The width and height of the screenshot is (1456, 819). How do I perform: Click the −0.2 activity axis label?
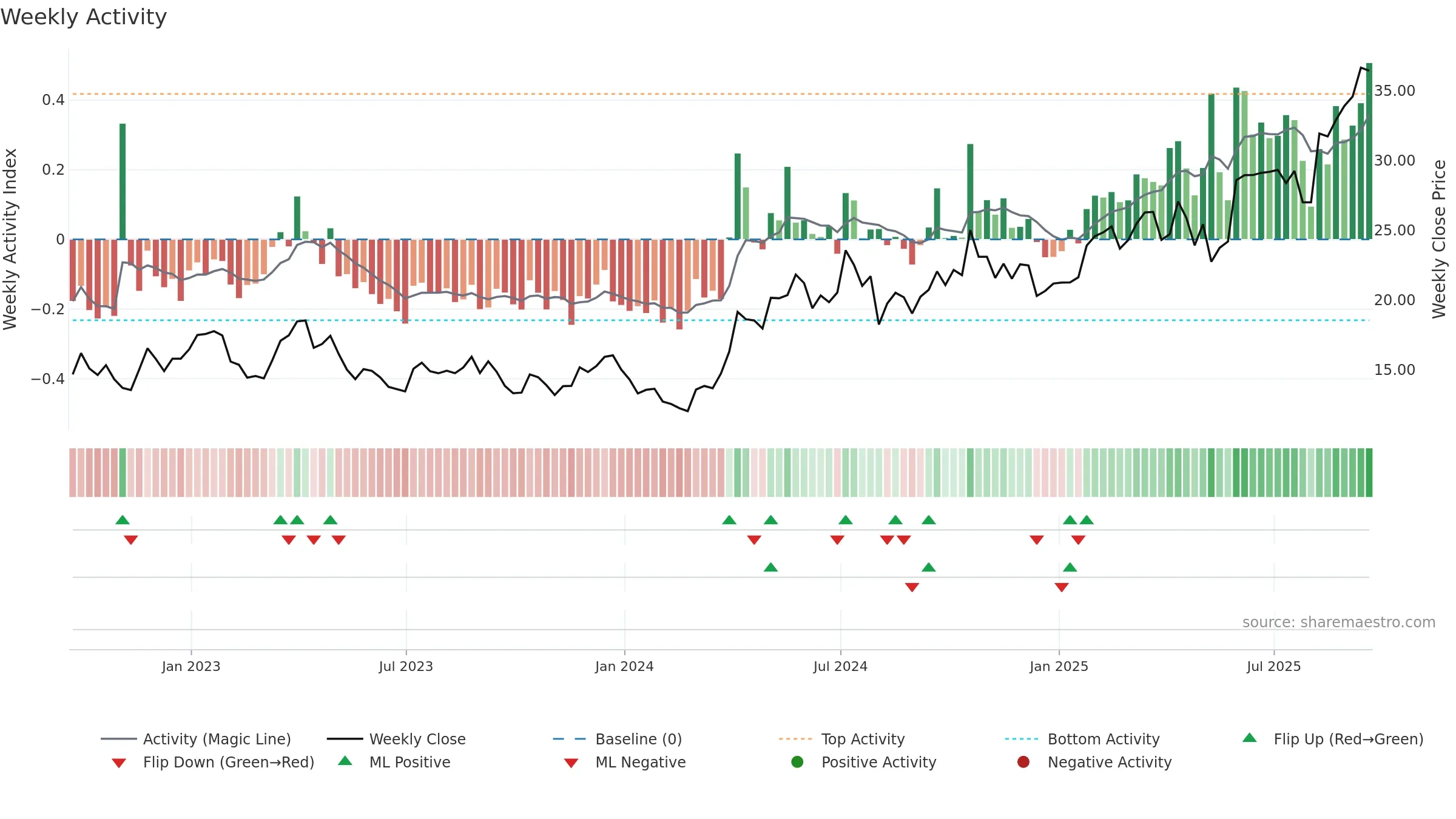(x=48, y=309)
